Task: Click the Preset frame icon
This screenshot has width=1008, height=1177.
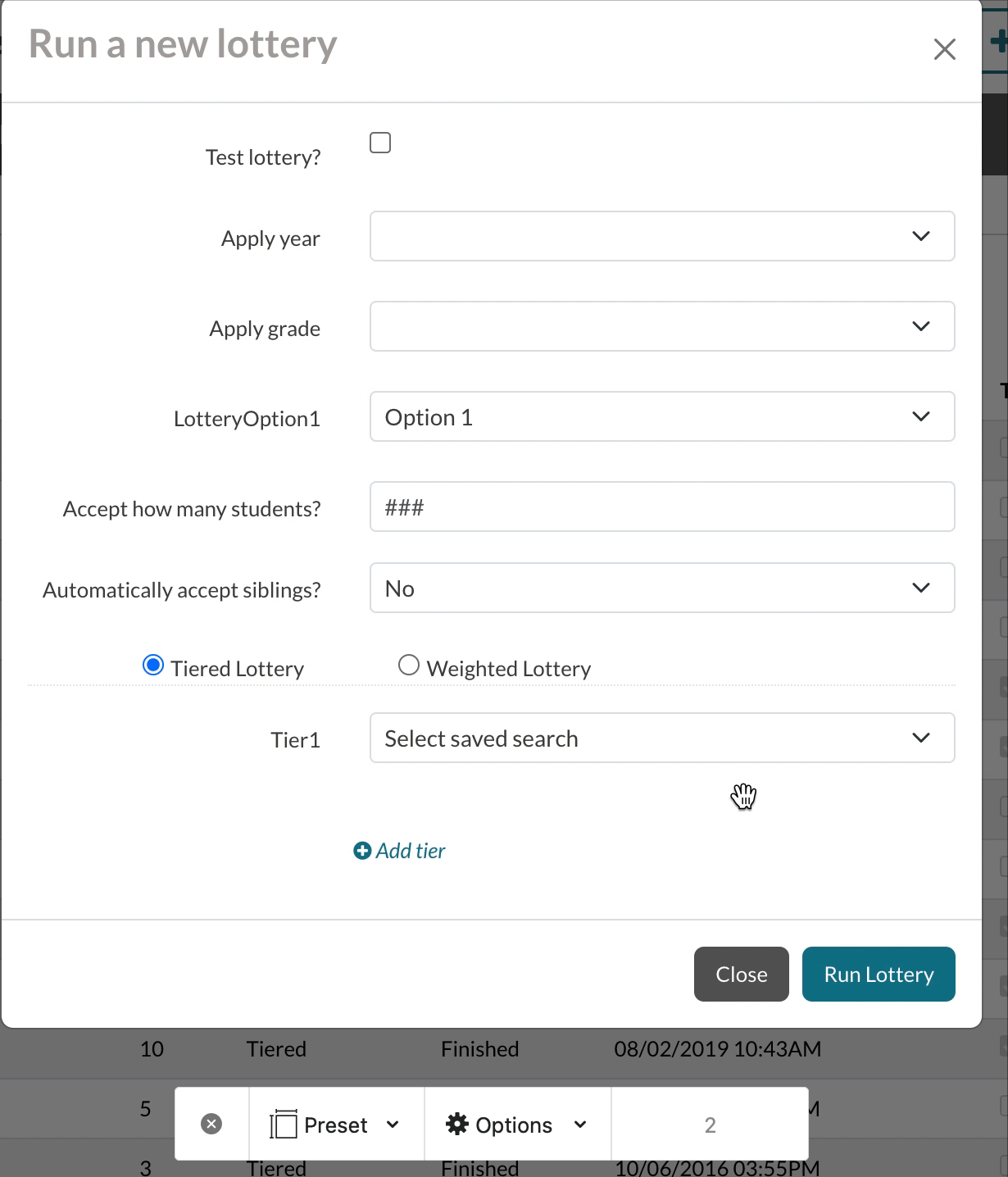Action: (x=283, y=1124)
